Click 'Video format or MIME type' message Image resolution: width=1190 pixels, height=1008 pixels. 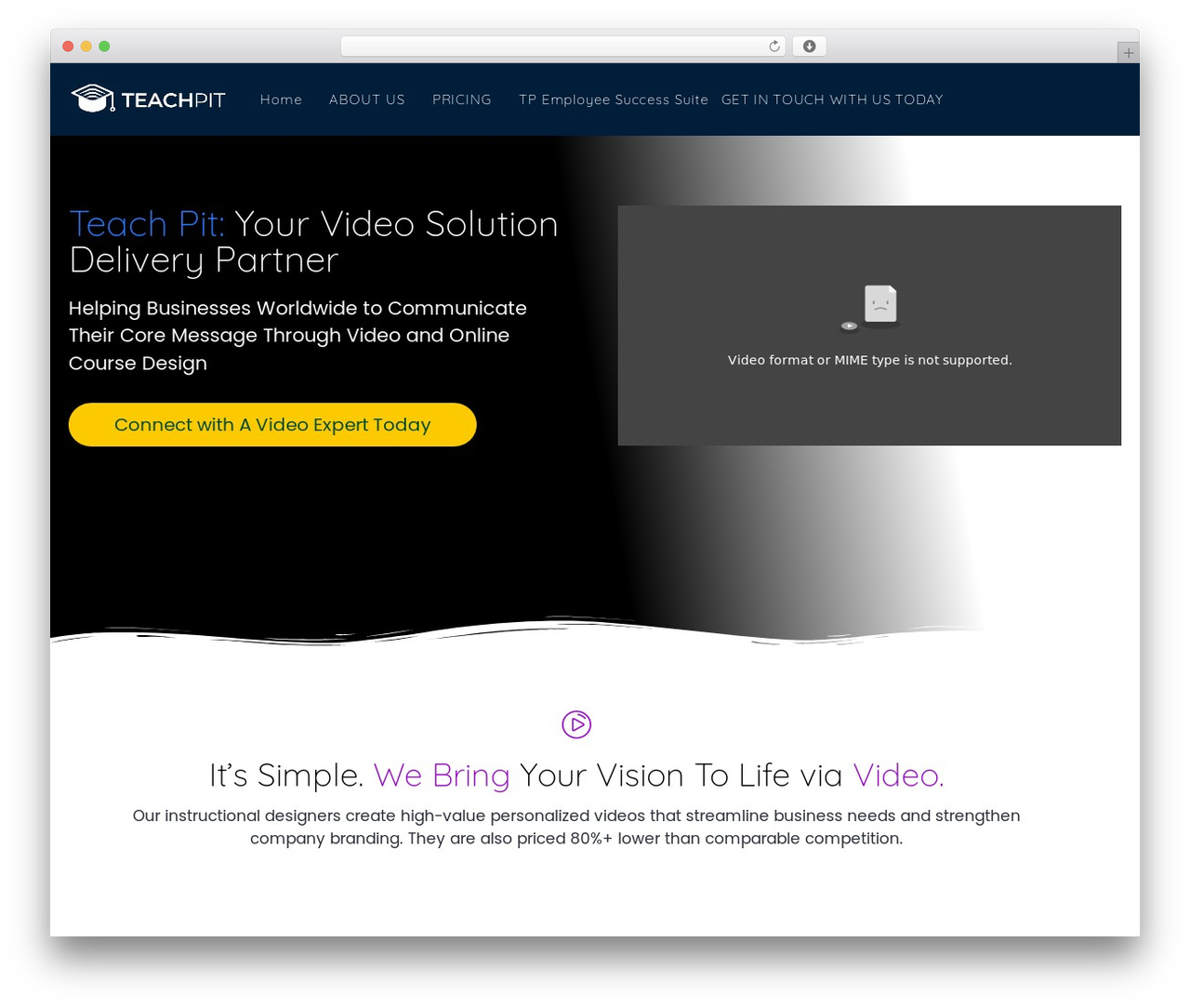coord(869,360)
